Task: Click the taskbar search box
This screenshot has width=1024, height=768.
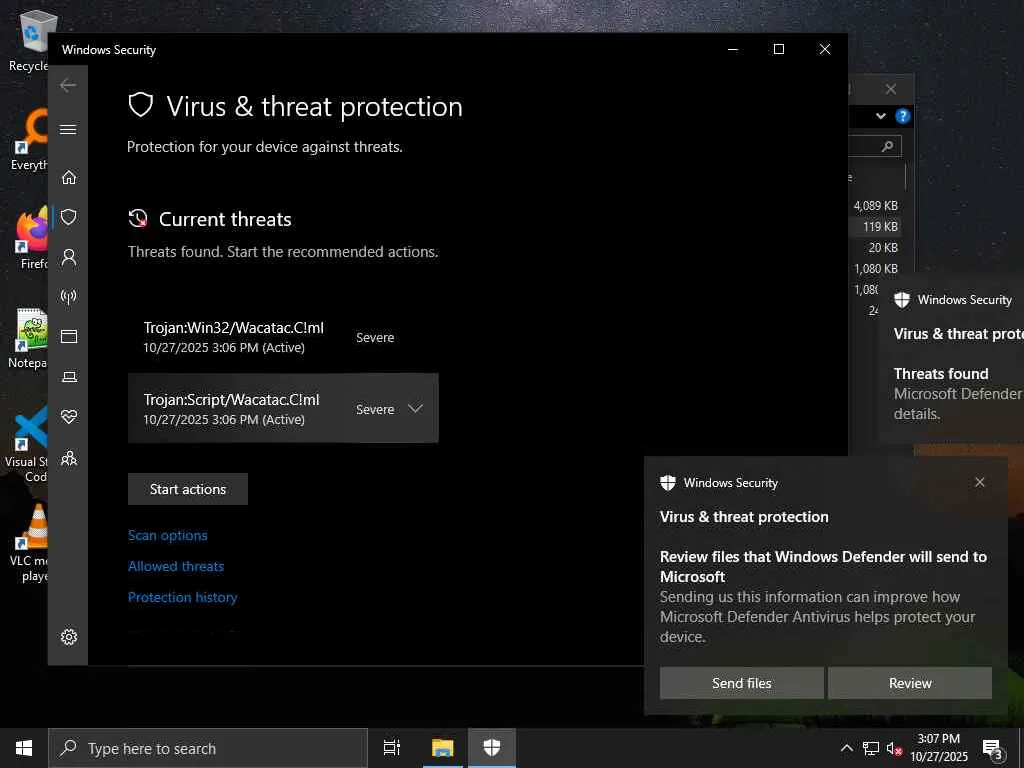Action: [208, 748]
